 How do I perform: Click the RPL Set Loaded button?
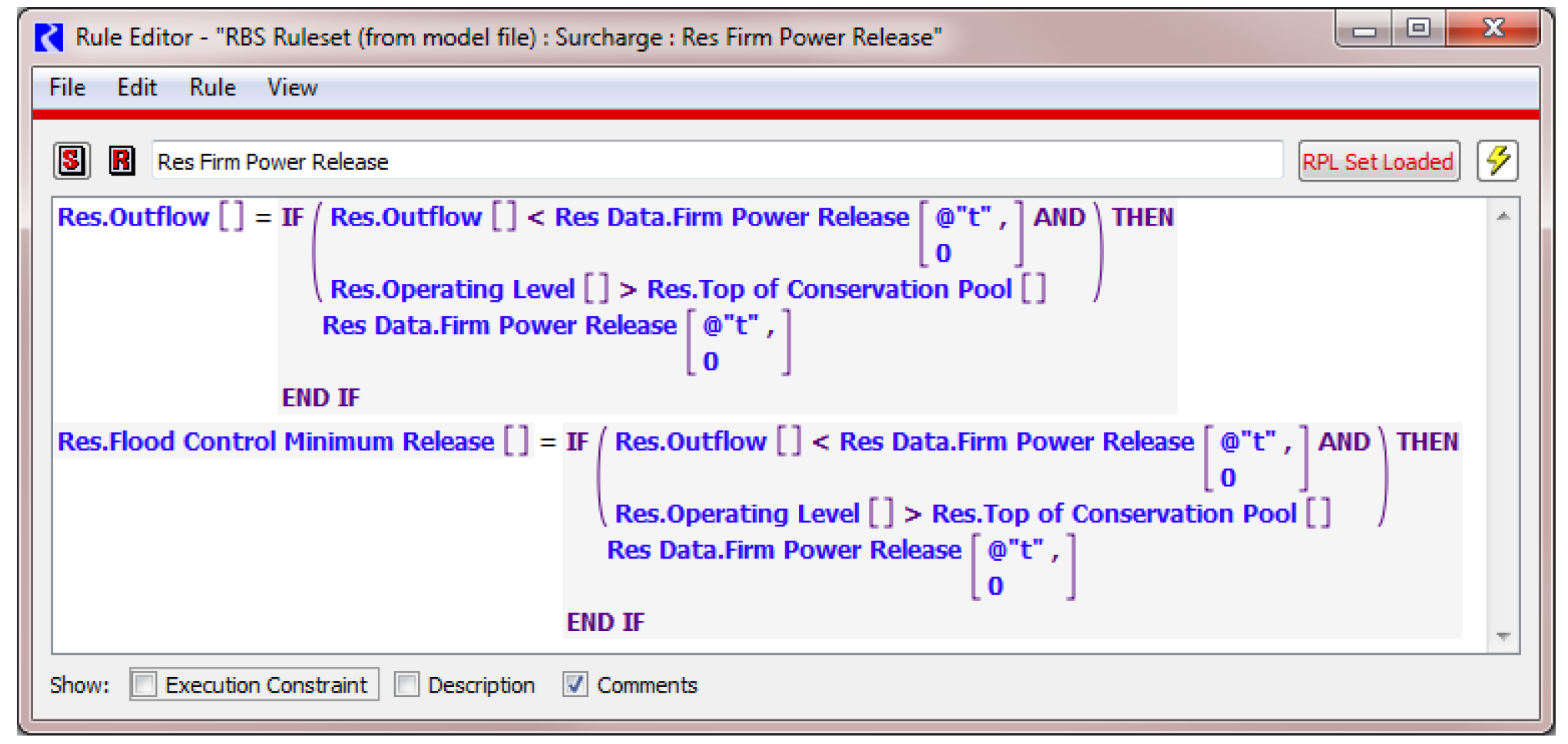(x=1378, y=162)
